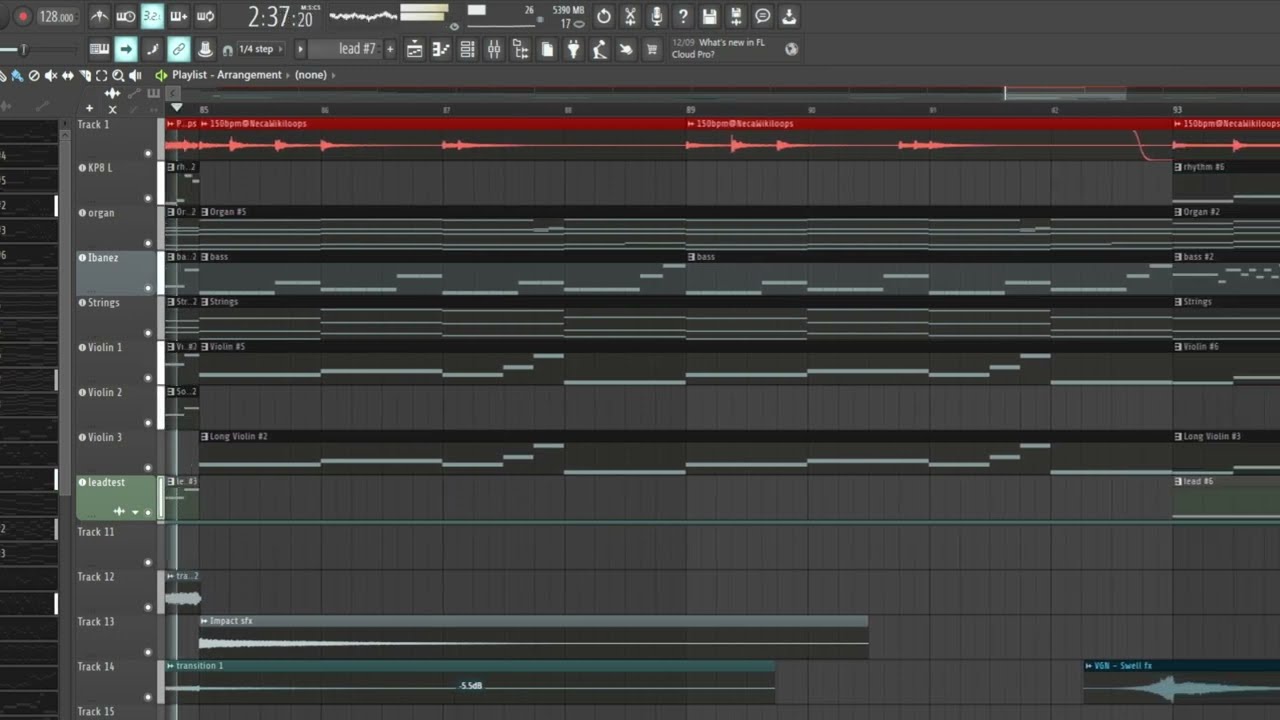Open help with the question mark icon
This screenshot has width=1280, height=720.
(x=683, y=16)
